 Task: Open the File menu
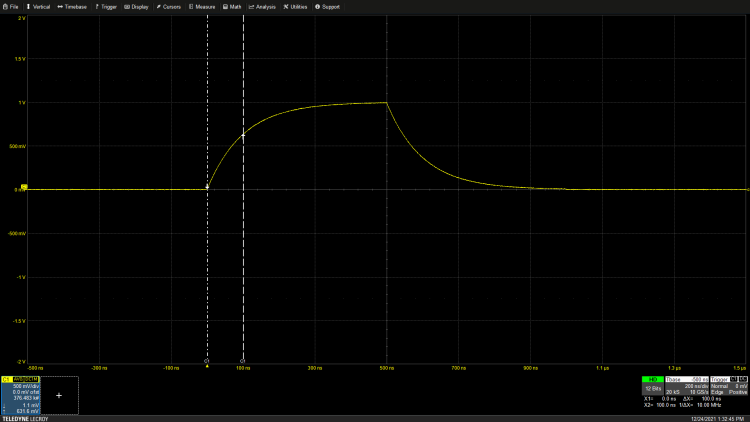[x=10, y=6]
